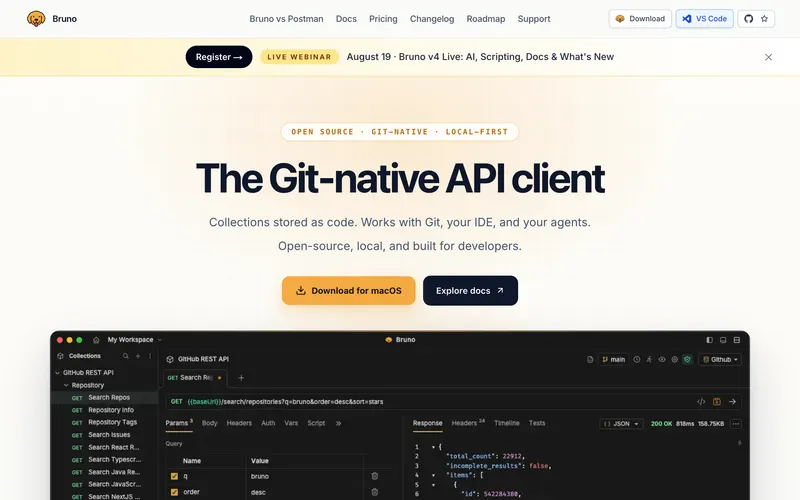
Task: Open the Roadmap nav item
Action: 486,19
